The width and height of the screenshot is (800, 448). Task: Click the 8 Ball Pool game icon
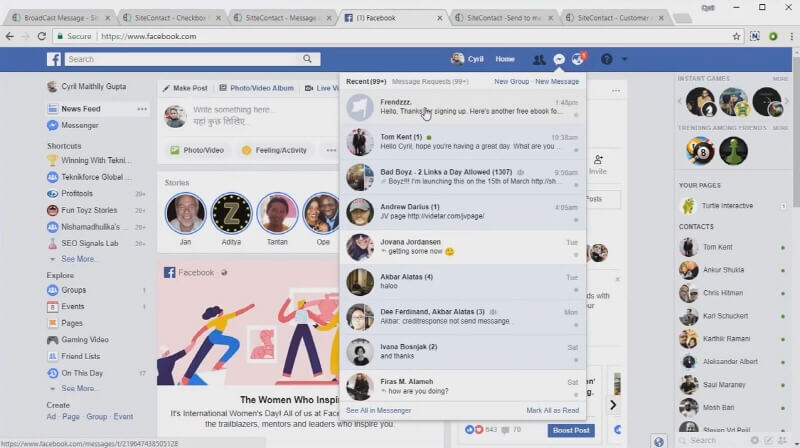point(699,151)
